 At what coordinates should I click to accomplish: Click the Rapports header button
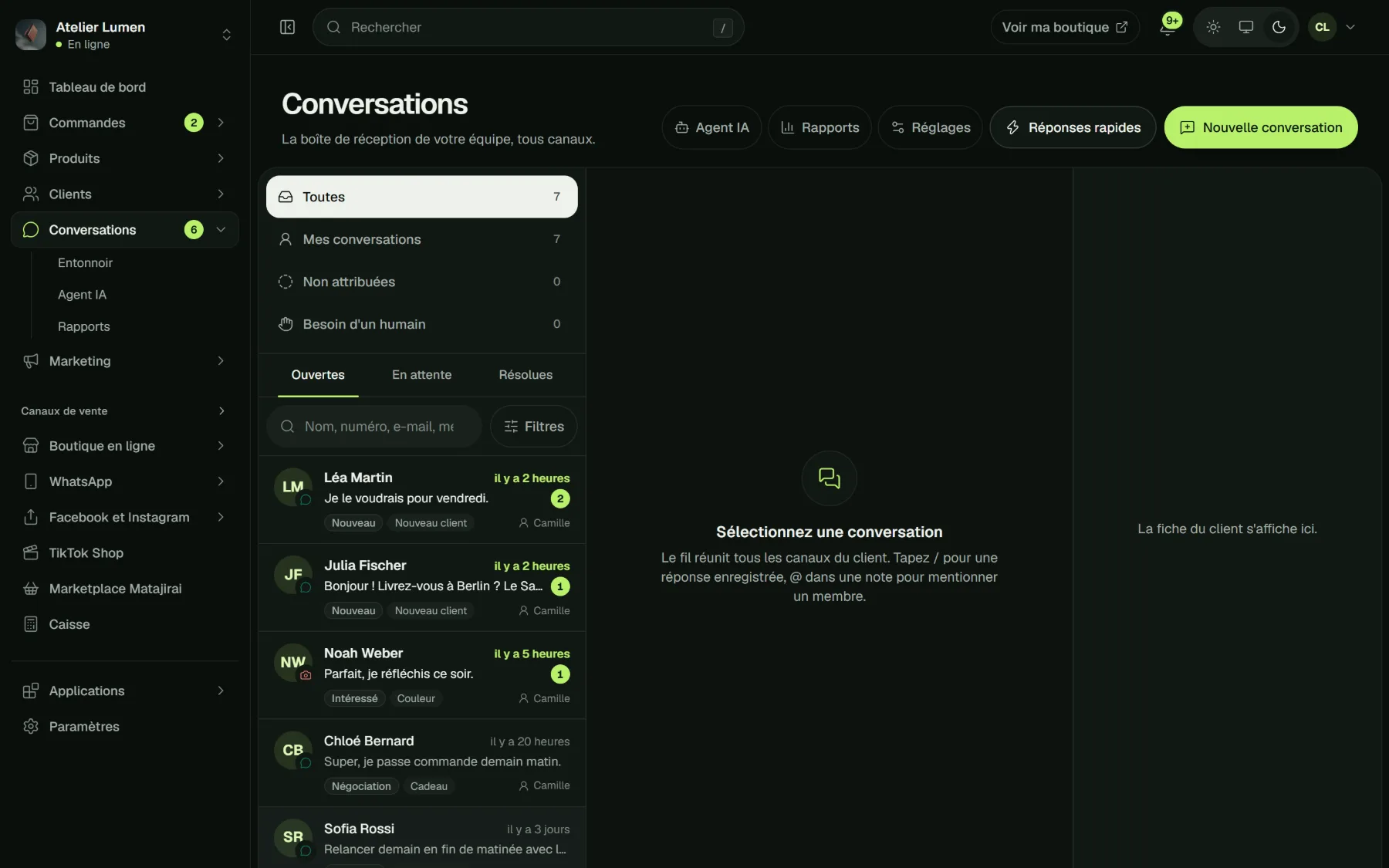click(820, 127)
